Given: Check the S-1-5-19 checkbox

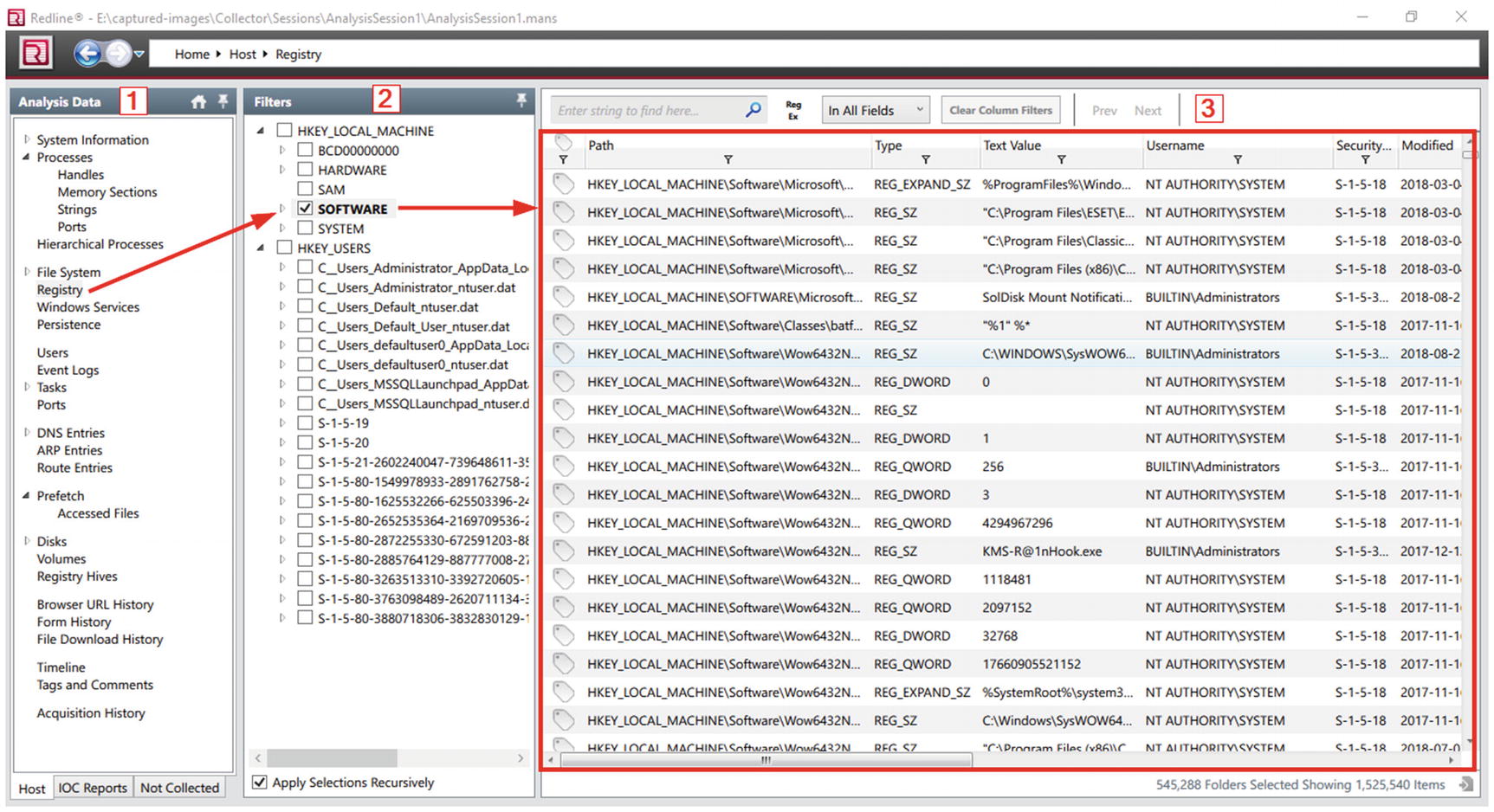Looking at the screenshot, I should [x=305, y=422].
